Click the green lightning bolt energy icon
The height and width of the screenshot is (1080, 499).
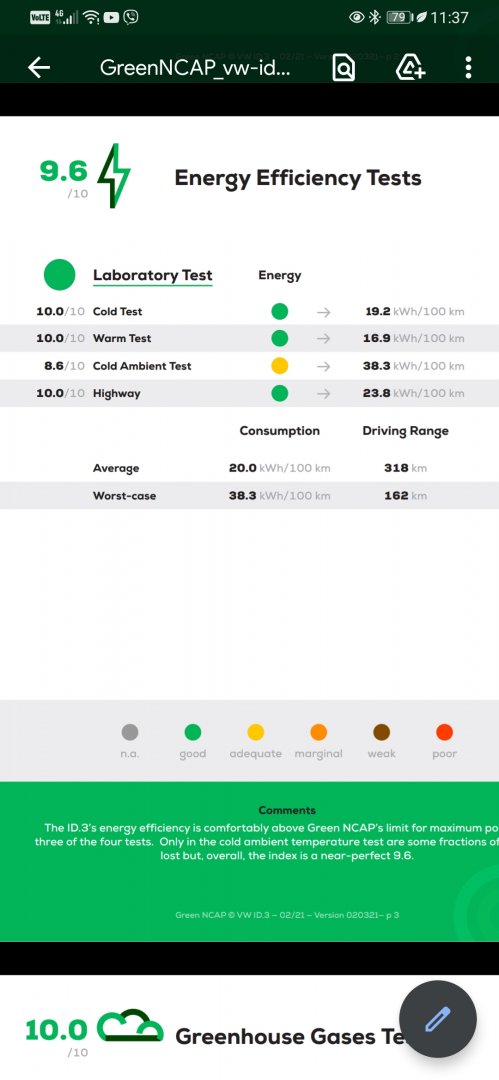[x=114, y=176]
